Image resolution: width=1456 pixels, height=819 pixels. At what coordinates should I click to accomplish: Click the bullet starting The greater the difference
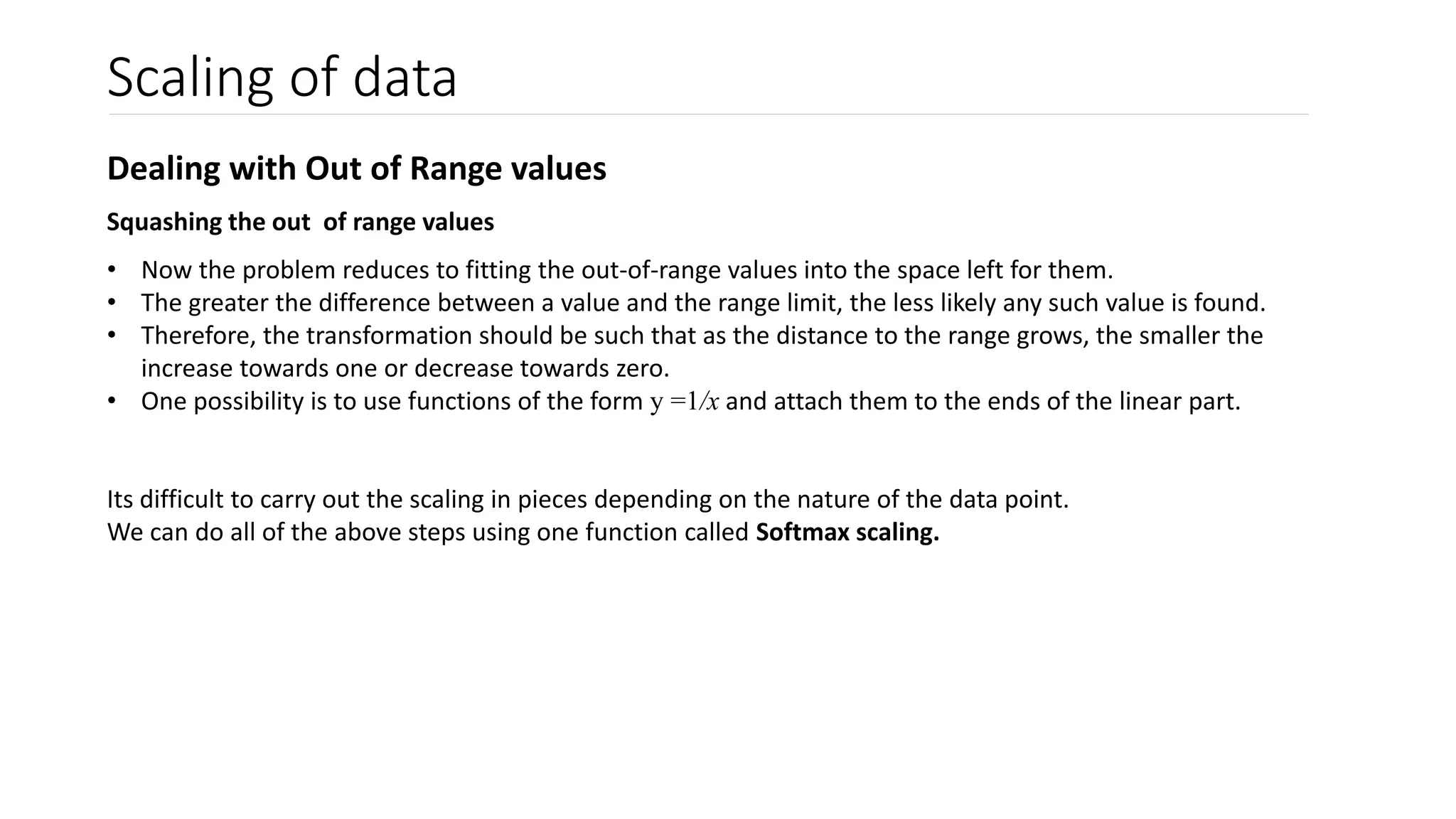click(704, 303)
